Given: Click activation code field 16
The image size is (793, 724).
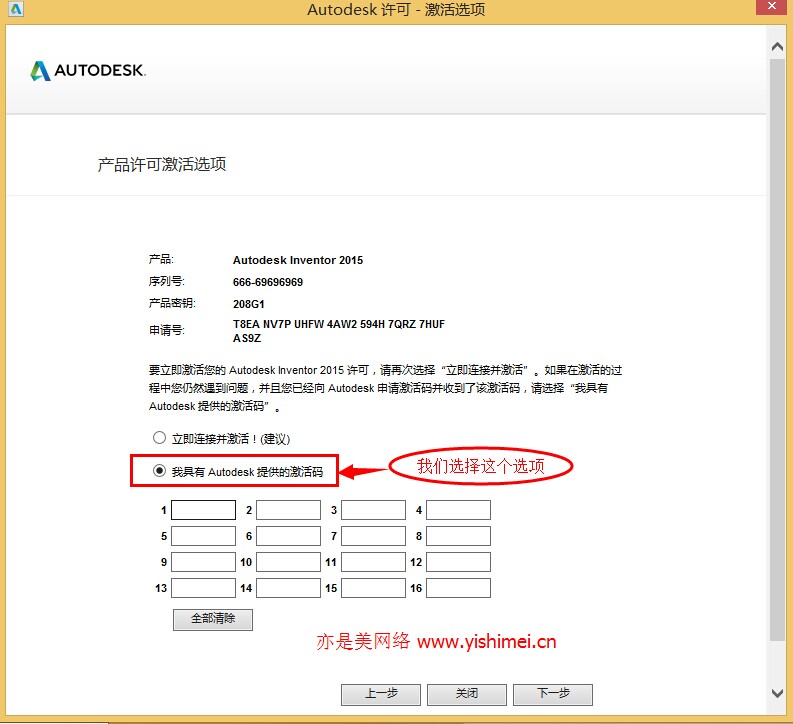Looking at the screenshot, I should [458, 588].
